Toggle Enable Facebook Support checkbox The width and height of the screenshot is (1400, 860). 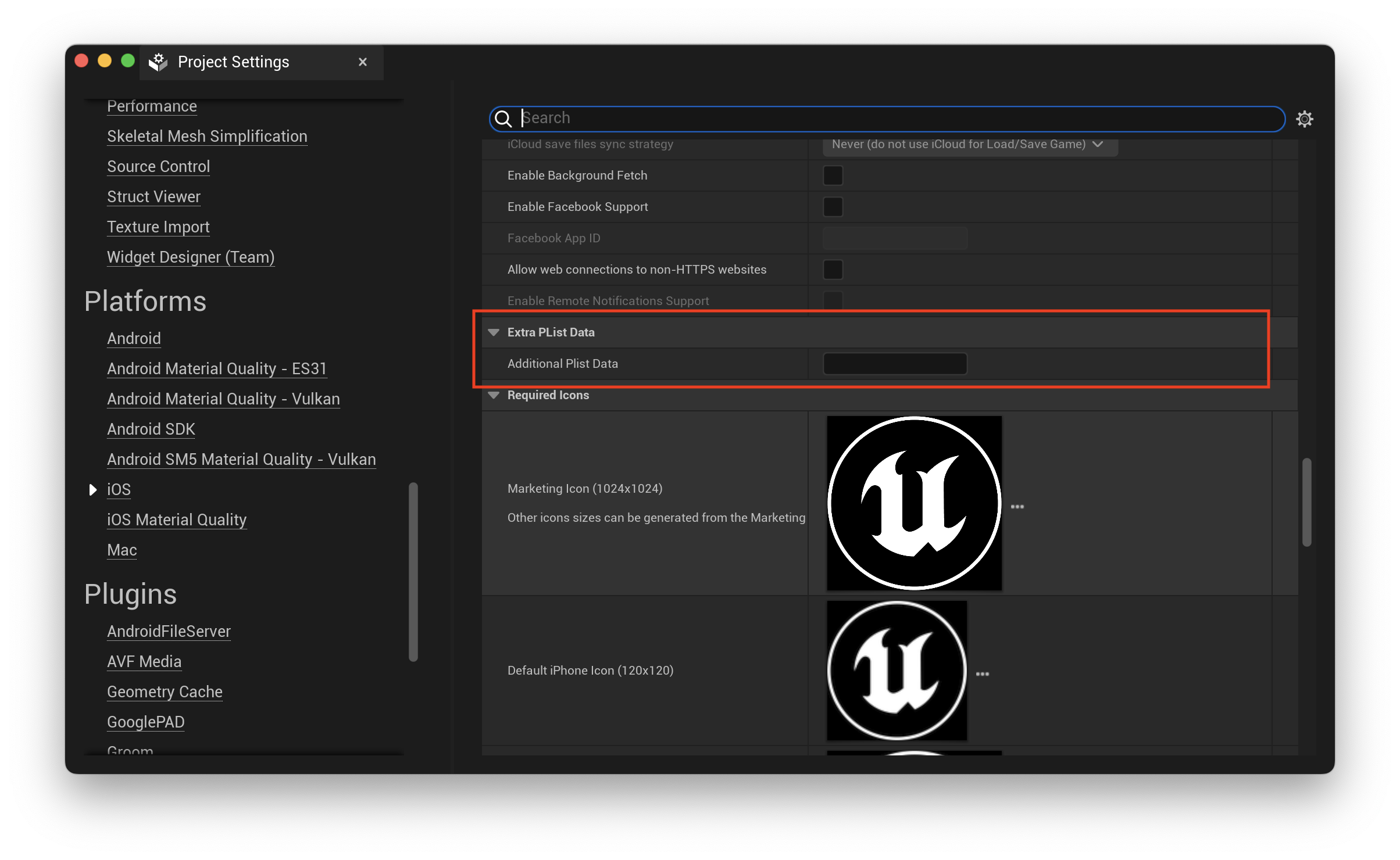coord(833,207)
